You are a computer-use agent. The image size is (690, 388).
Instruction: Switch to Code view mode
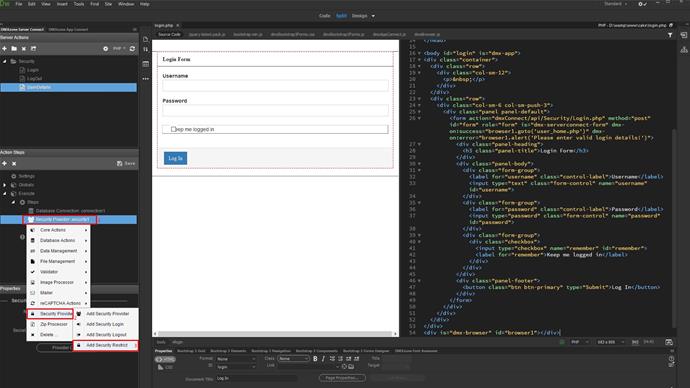point(325,16)
